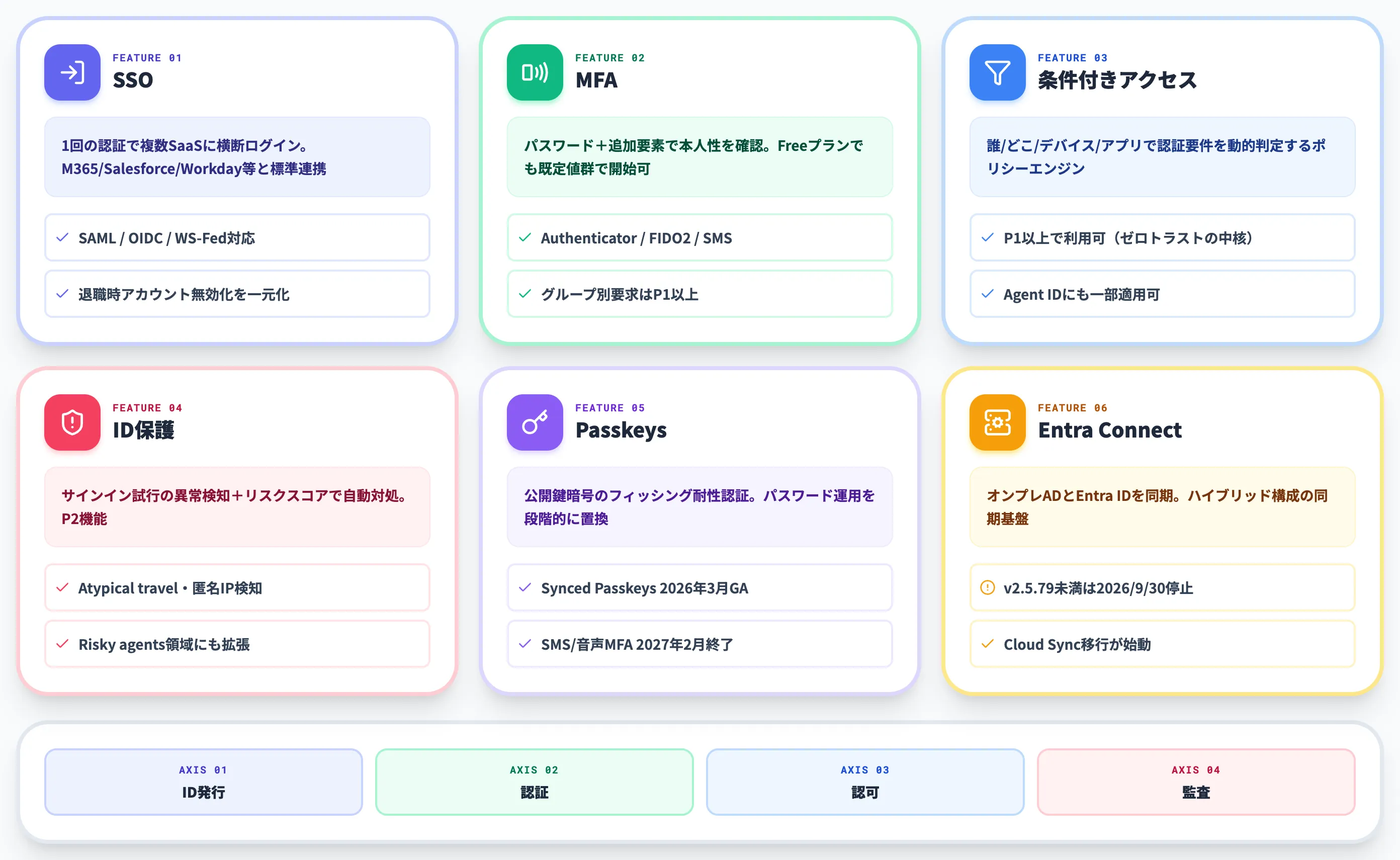Click checkmark beside Agent IDにも一部適用可

(988, 294)
